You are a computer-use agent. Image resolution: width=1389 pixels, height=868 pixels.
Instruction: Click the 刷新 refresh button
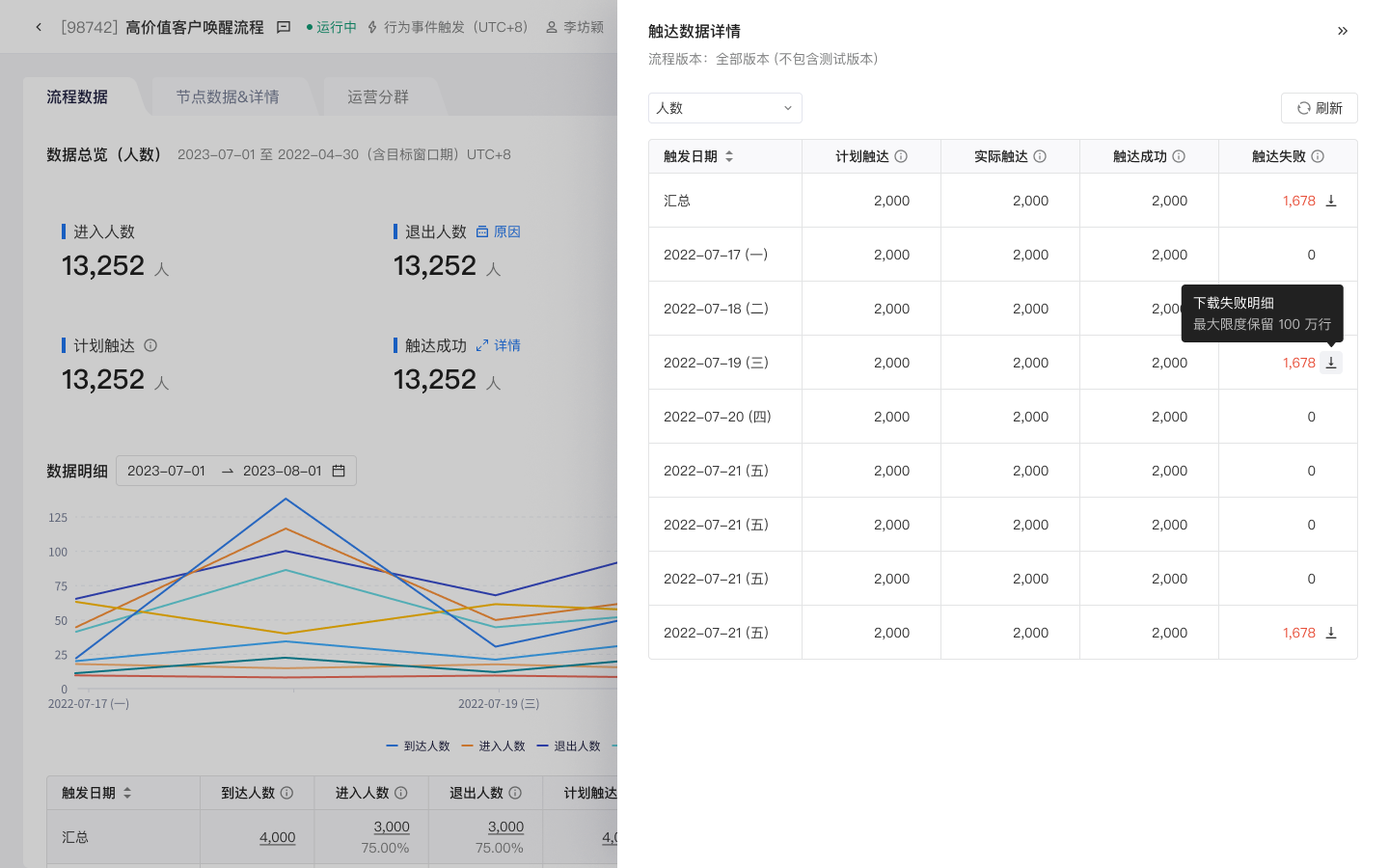(x=1319, y=108)
